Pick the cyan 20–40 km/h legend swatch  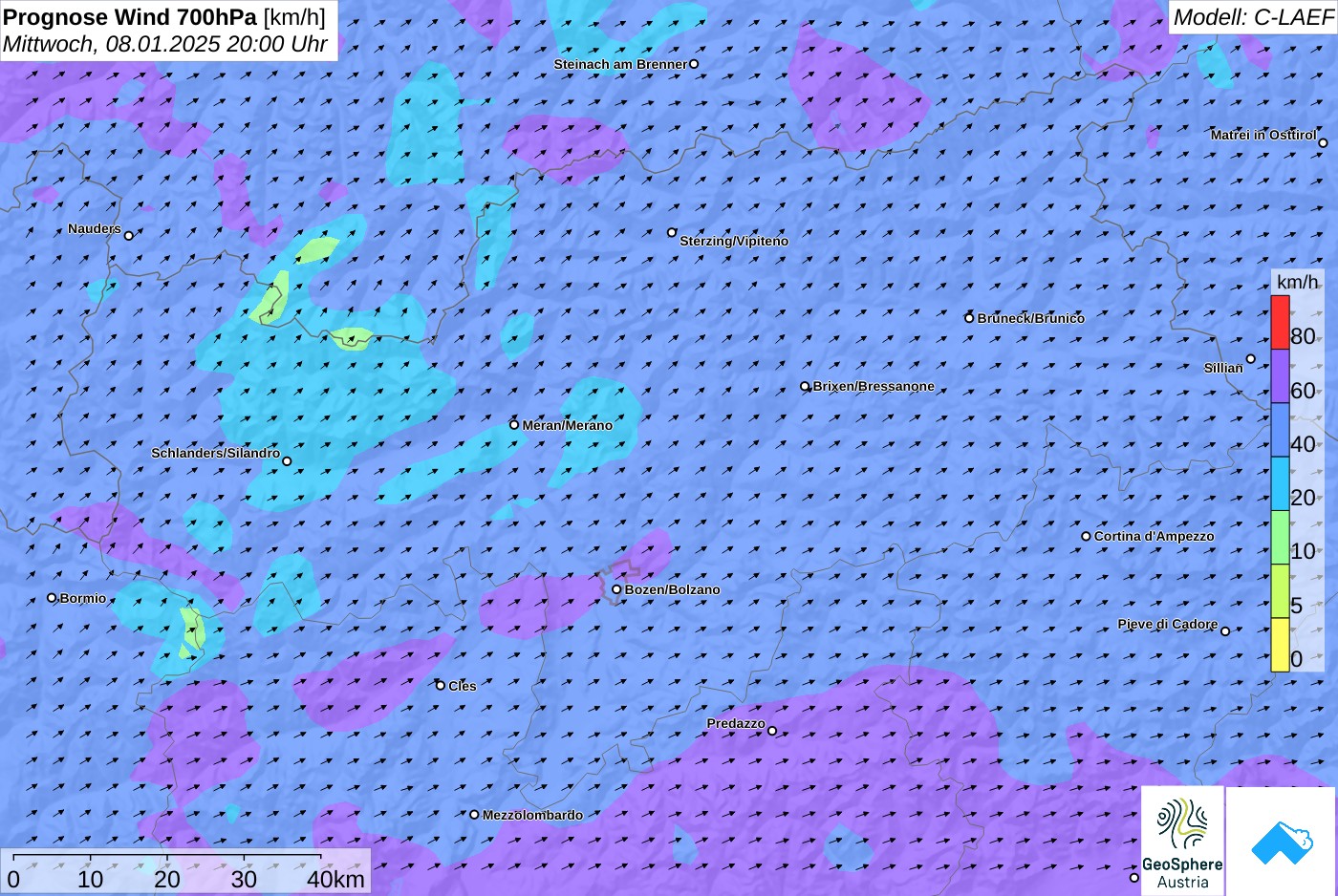(x=1280, y=483)
